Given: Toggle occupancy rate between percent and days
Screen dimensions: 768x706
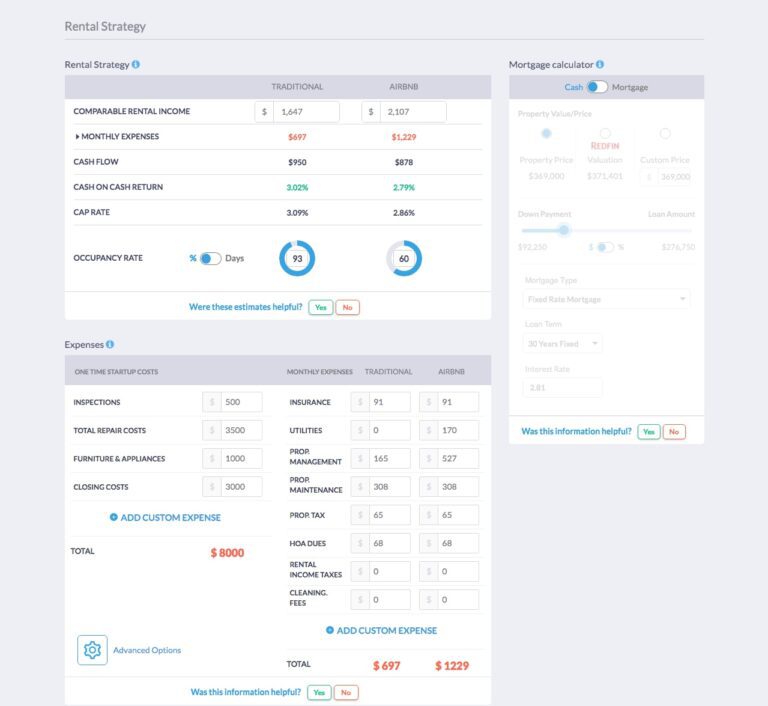Looking at the screenshot, I should [x=210, y=258].
